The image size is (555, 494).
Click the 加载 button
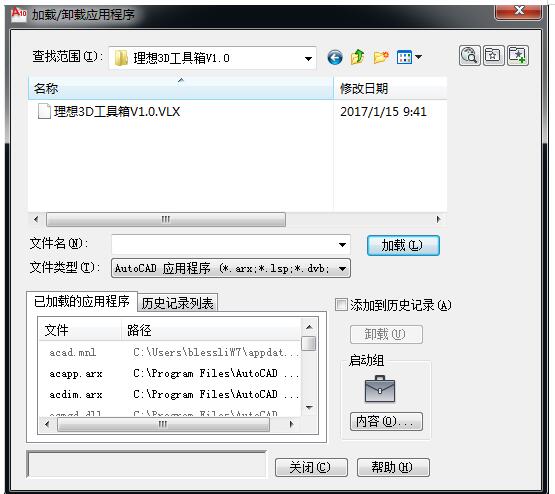coord(403,245)
